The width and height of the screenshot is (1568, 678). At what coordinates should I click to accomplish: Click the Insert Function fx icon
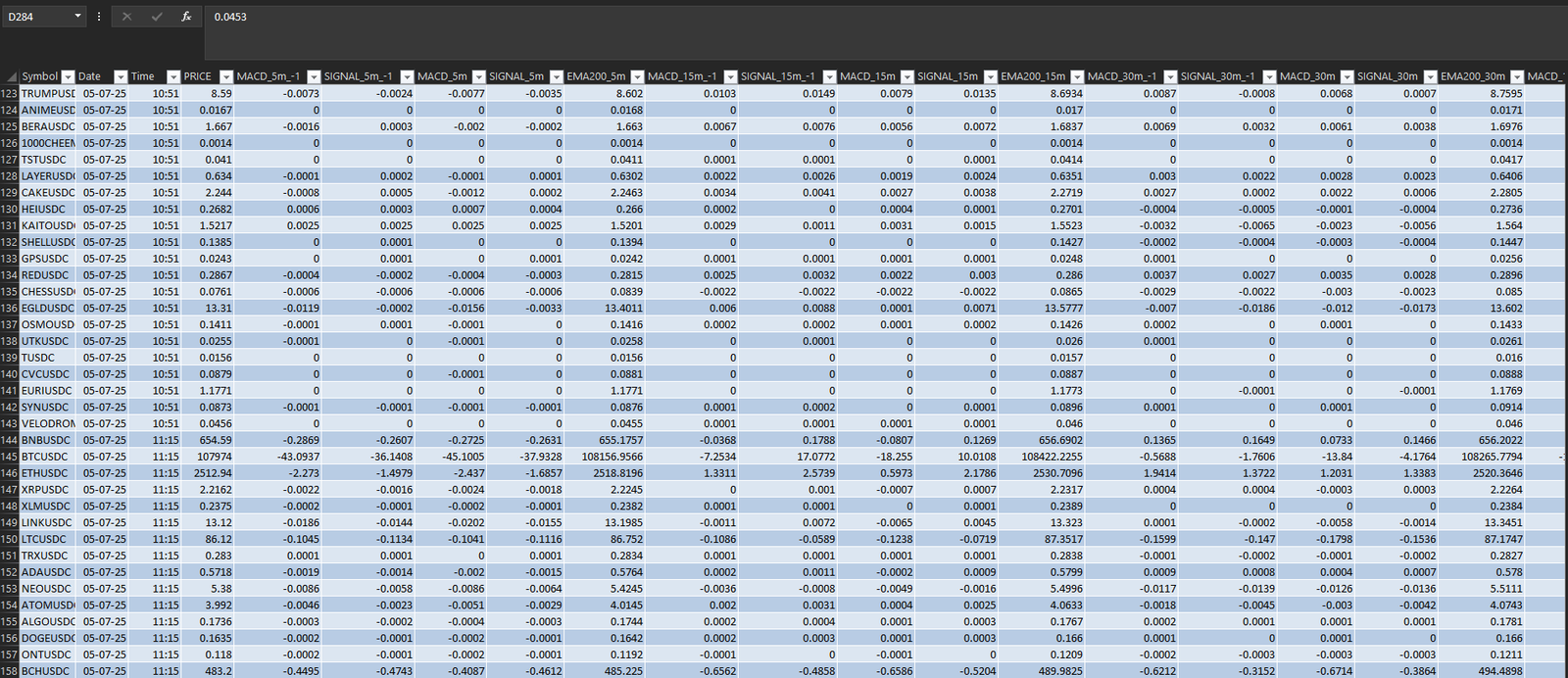point(186,17)
